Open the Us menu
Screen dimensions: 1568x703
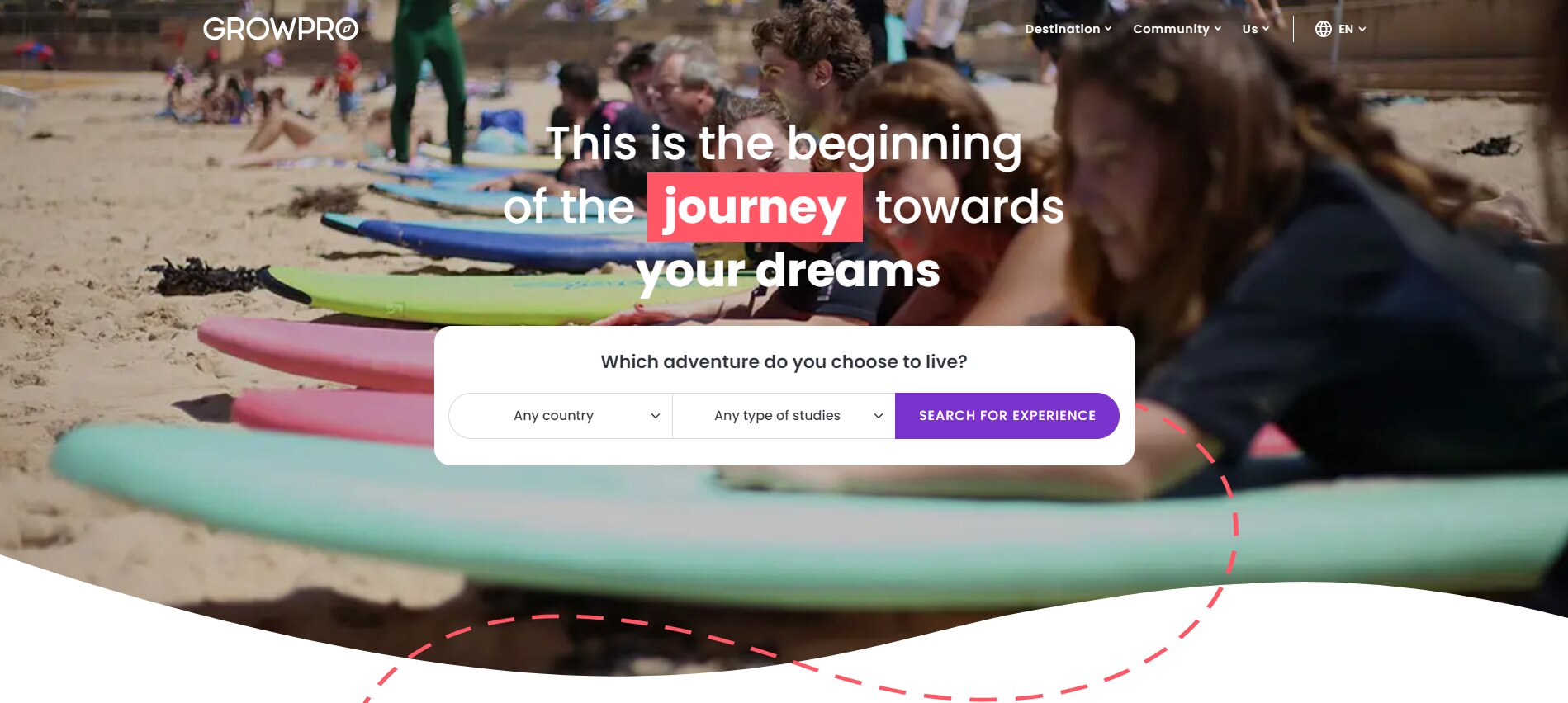point(1255,29)
